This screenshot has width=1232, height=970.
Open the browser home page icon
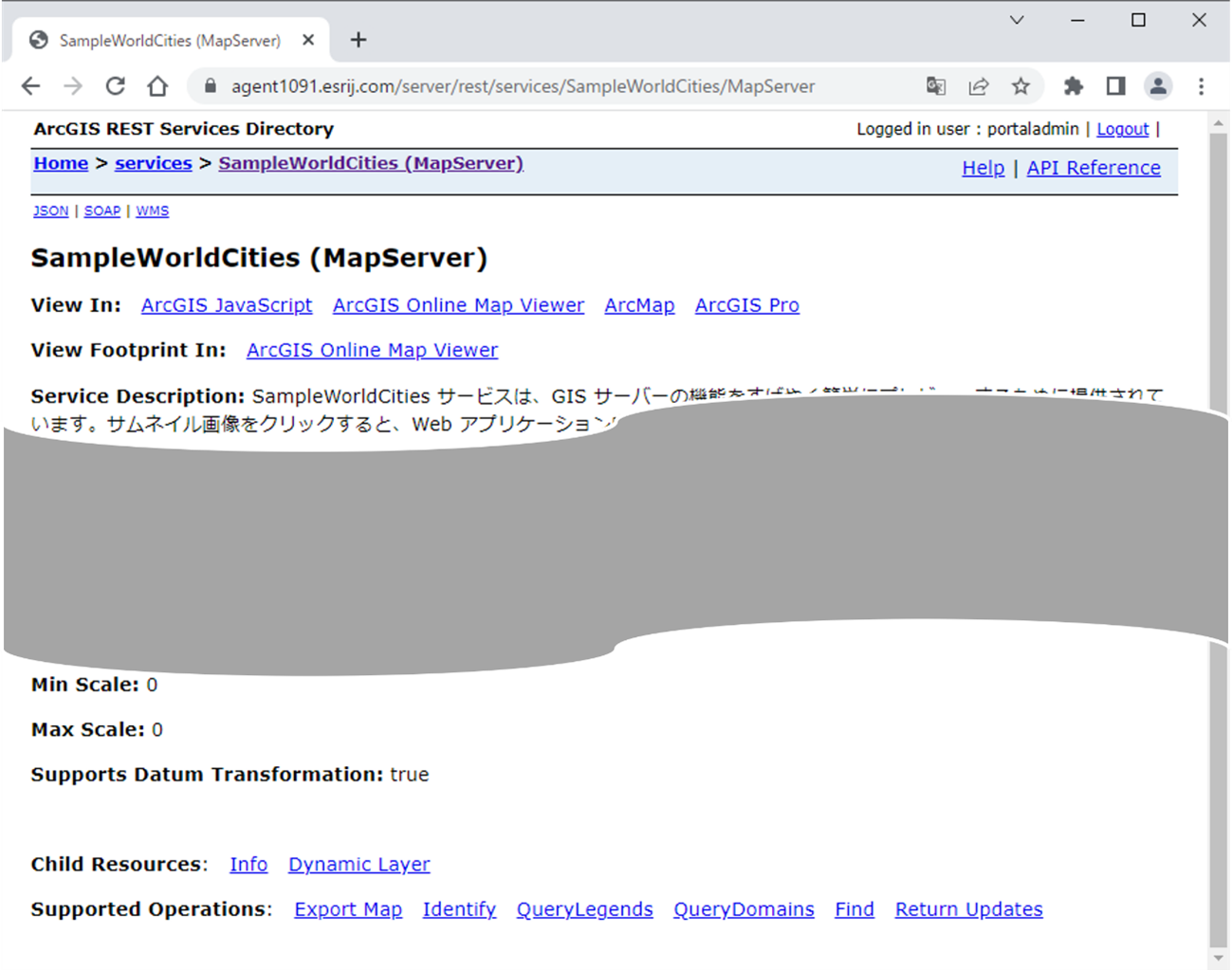pyautogui.click(x=157, y=86)
